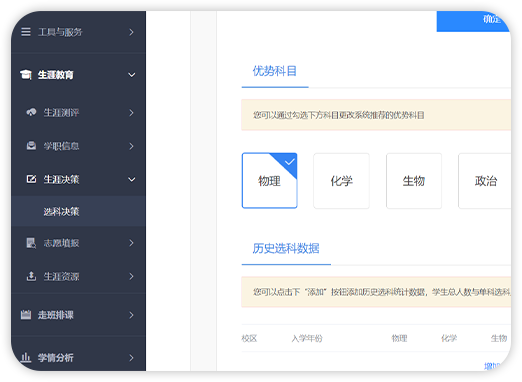Screen dimensions: 522x382
Task: Expand the 走班排课 menu arrow
Action: coord(131,315)
